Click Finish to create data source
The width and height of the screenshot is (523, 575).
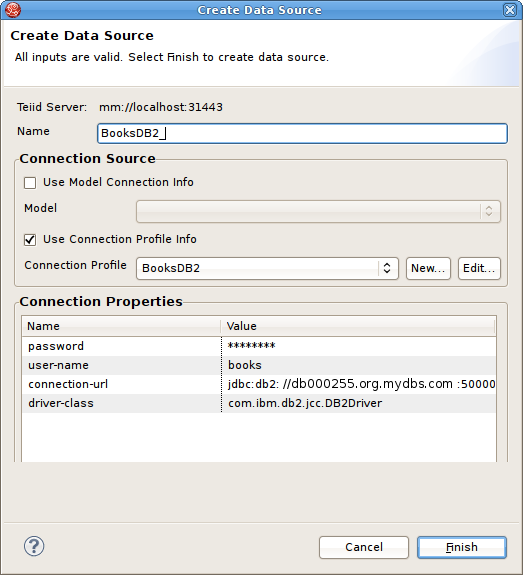(462, 547)
